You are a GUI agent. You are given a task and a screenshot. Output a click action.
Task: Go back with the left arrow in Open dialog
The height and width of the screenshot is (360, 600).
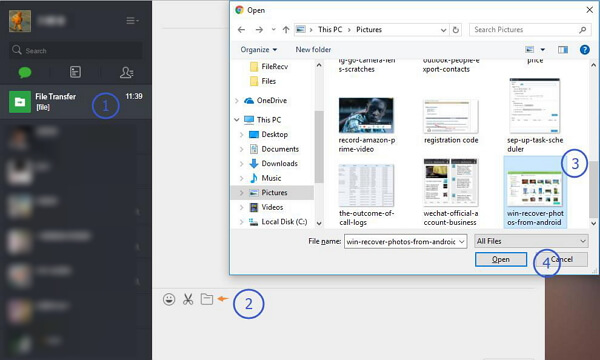[241, 29]
